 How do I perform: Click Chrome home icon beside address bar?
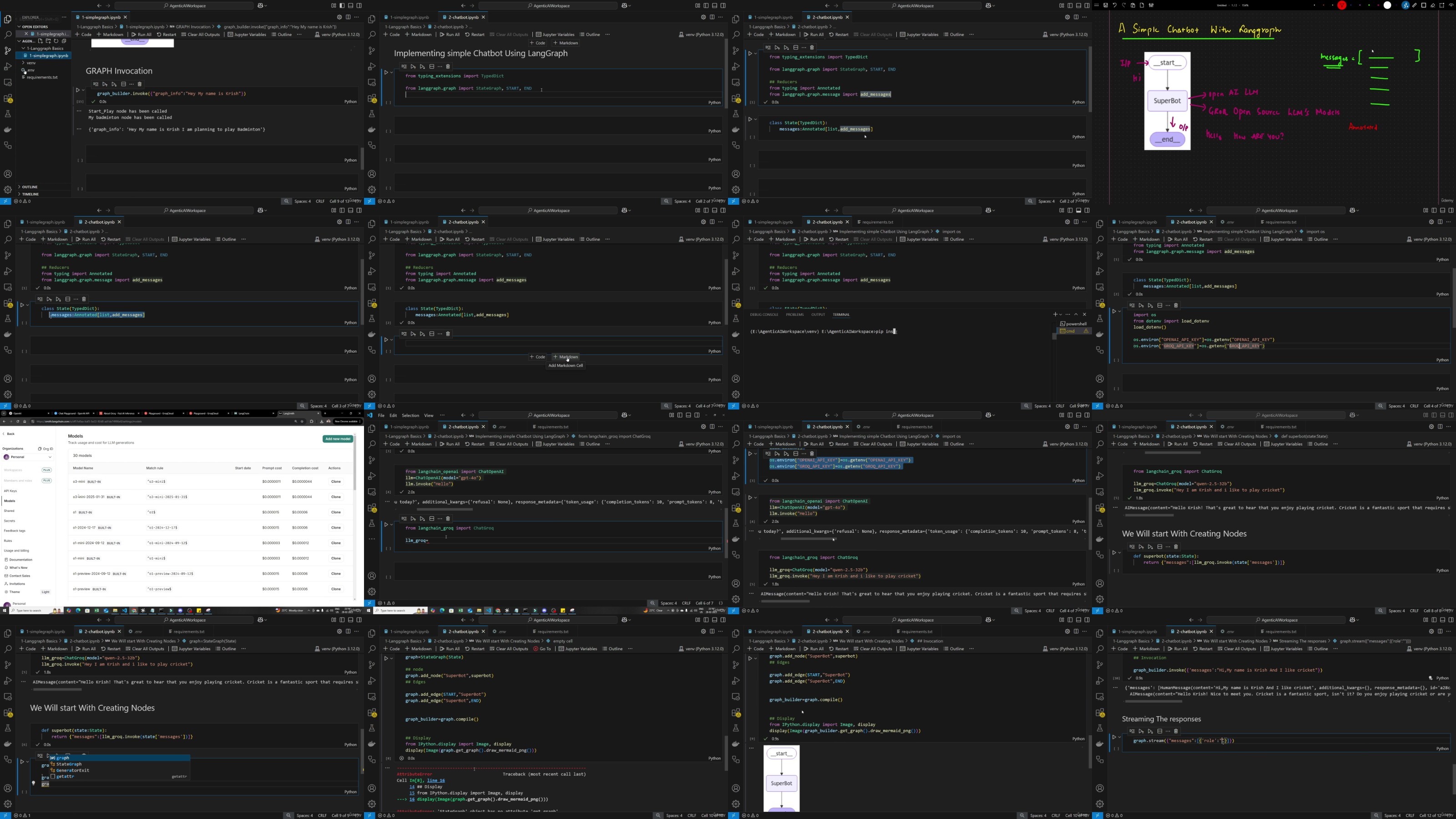[x=25, y=422]
